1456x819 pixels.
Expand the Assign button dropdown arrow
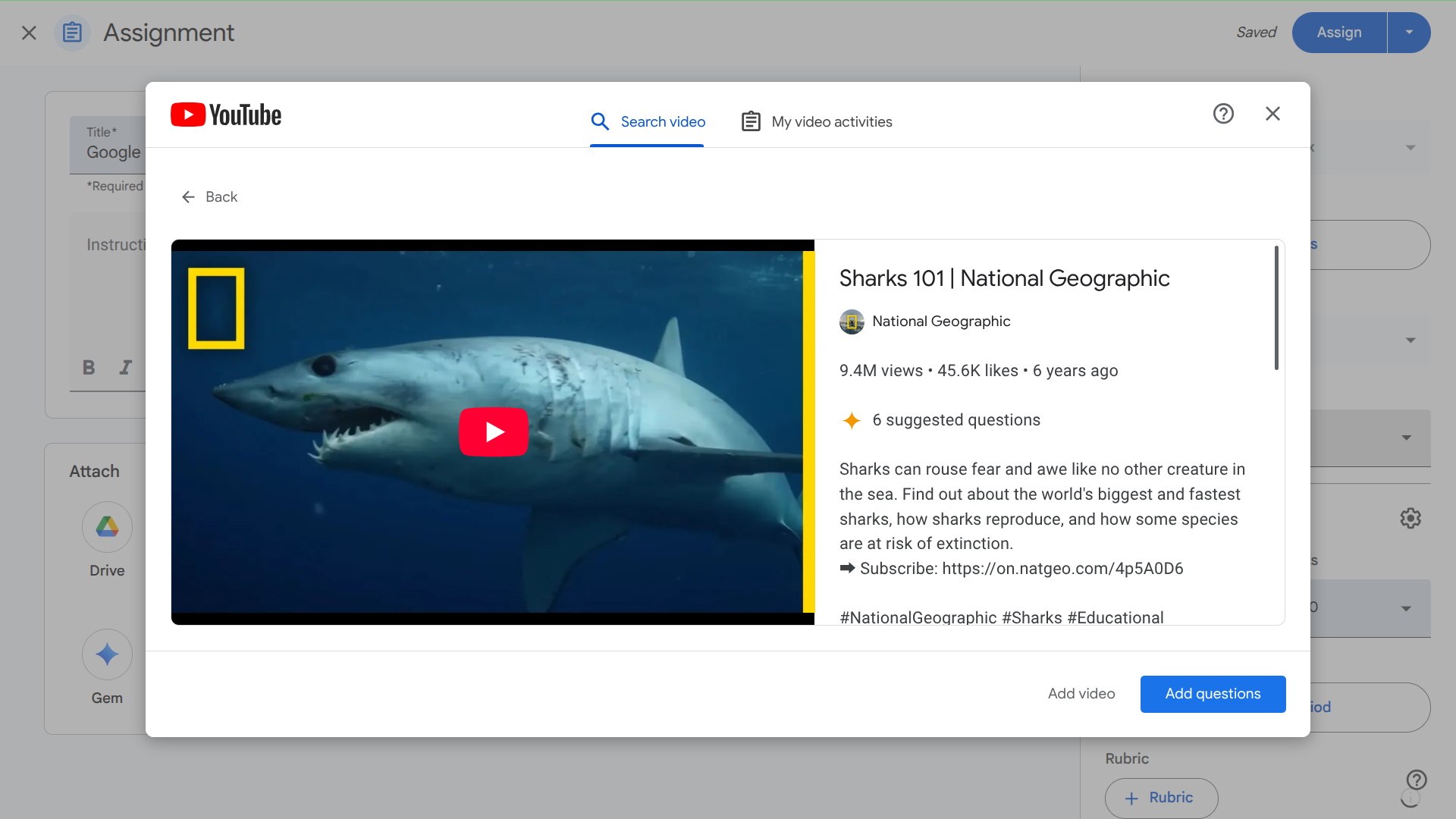[1409, 33]
